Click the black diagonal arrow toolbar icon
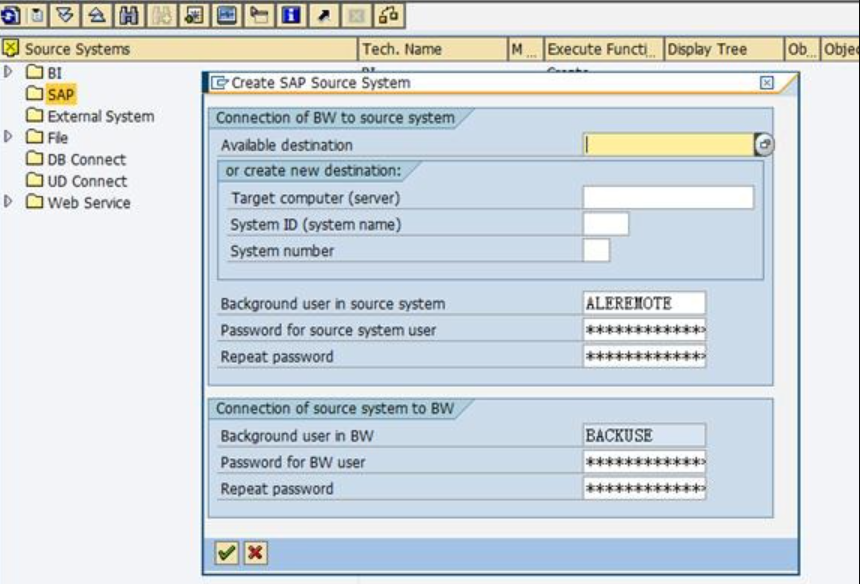Image resolution: width=860 pixels, height=584 pixels. (x=324, y=15)
